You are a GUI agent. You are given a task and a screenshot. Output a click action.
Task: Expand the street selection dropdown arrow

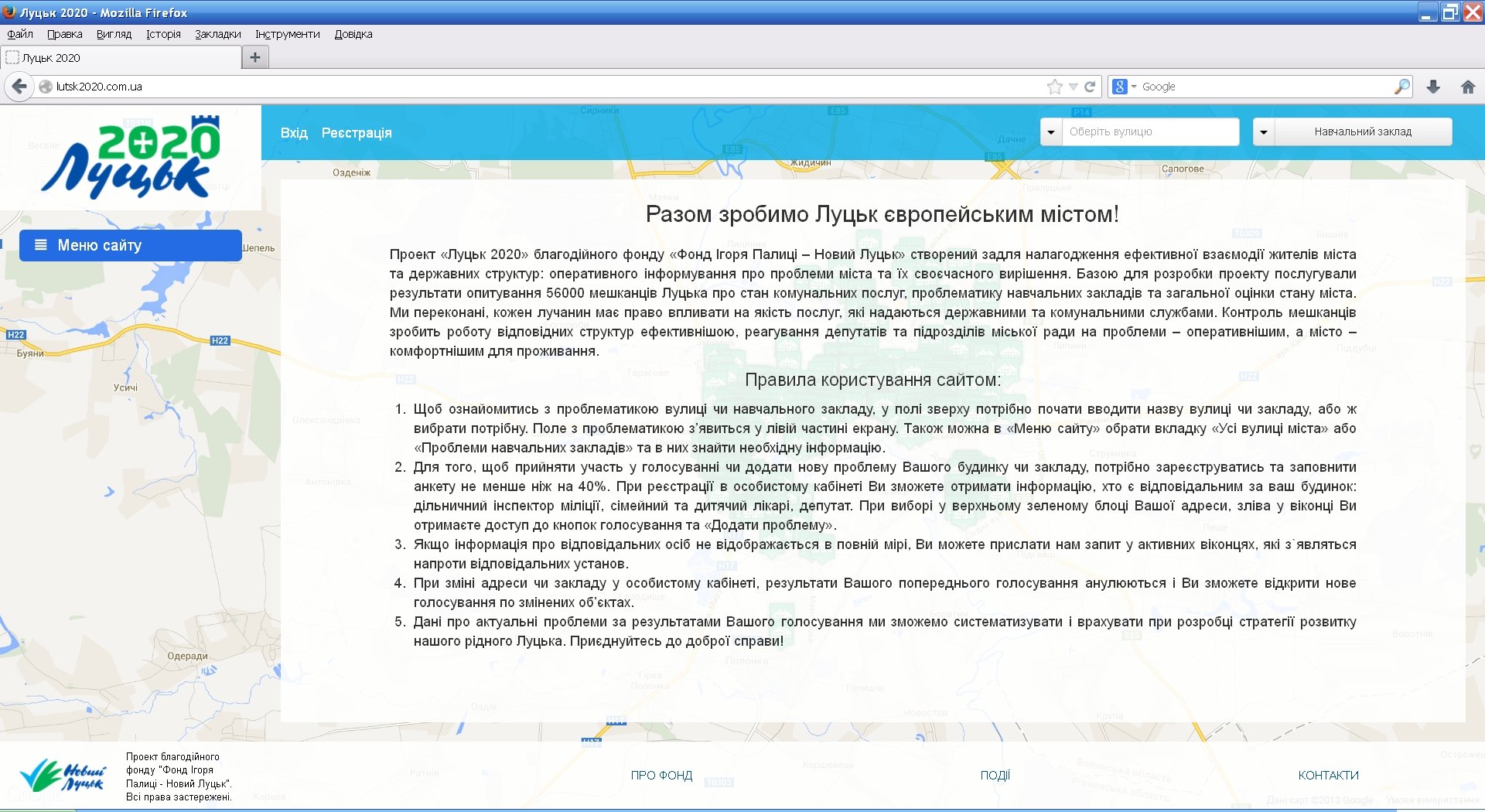(1050, 132)
